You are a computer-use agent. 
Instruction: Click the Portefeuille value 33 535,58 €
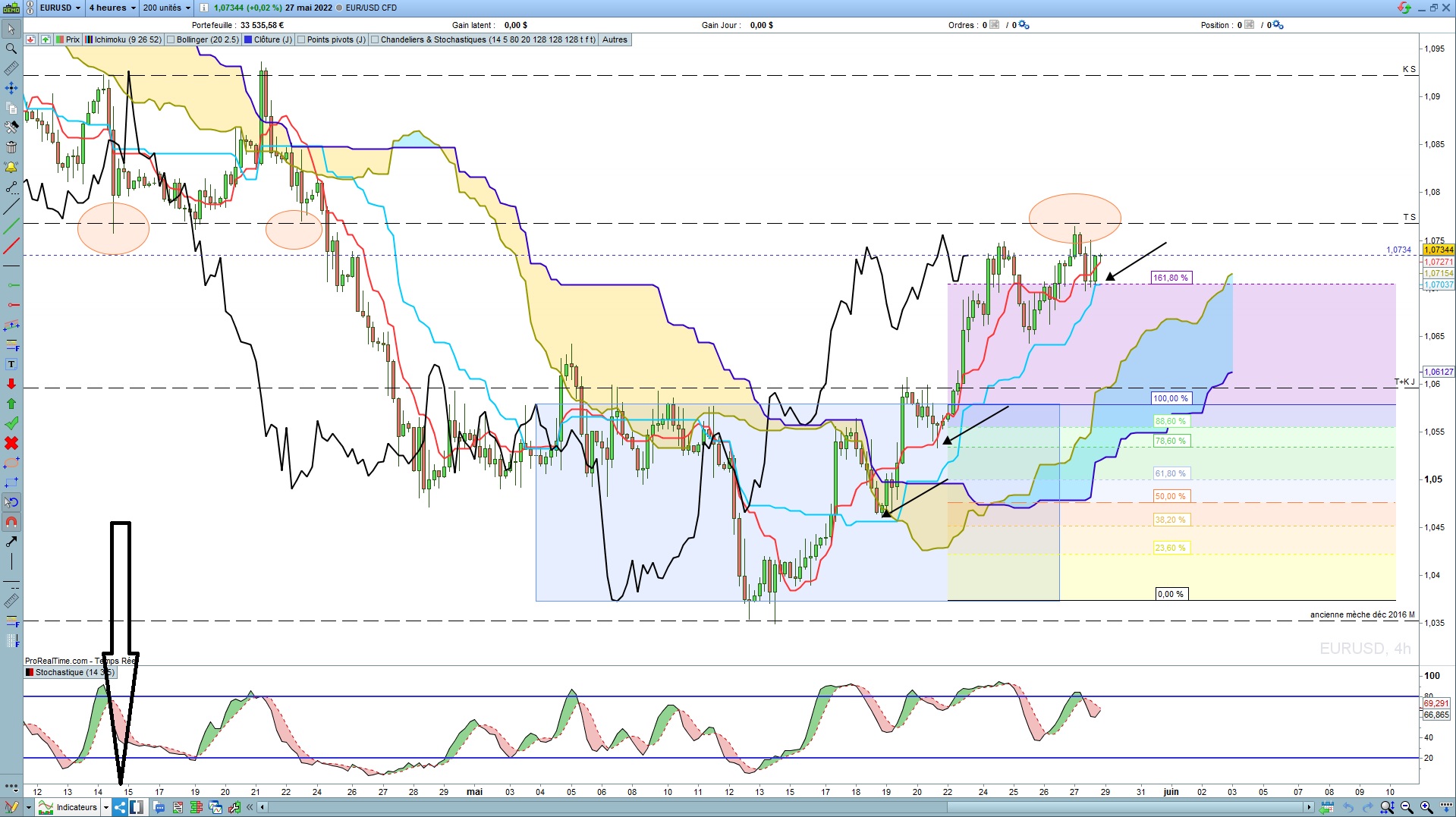click(x=263, y=25)
